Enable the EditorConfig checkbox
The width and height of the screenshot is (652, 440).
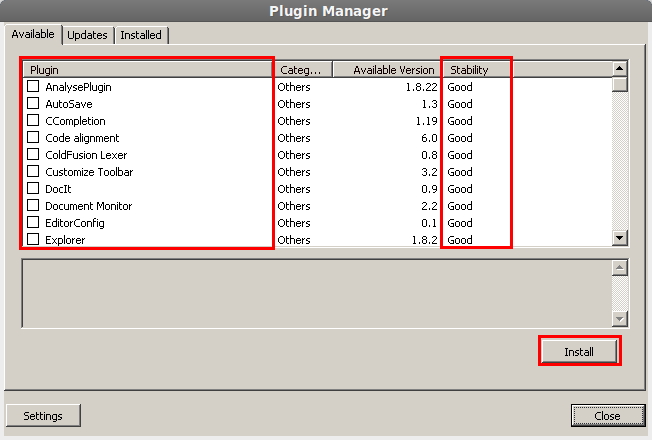33,223
